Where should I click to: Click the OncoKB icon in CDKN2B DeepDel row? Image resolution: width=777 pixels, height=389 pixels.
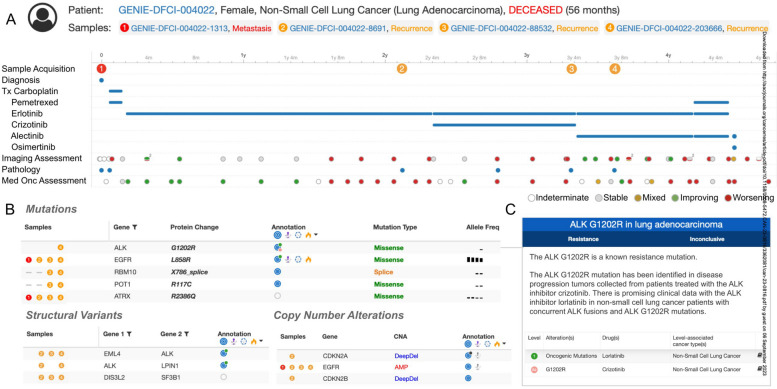(468, 379)
